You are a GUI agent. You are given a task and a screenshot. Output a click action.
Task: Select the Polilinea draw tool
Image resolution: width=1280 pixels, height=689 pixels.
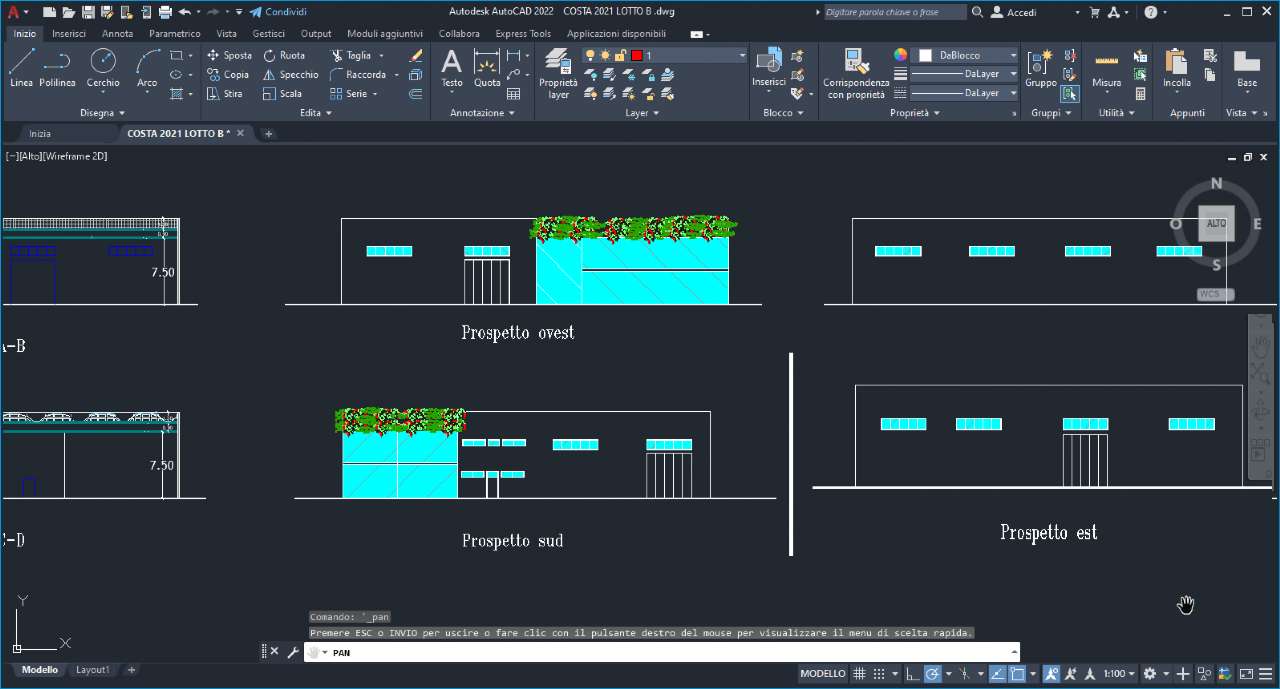tap(57, 68)
